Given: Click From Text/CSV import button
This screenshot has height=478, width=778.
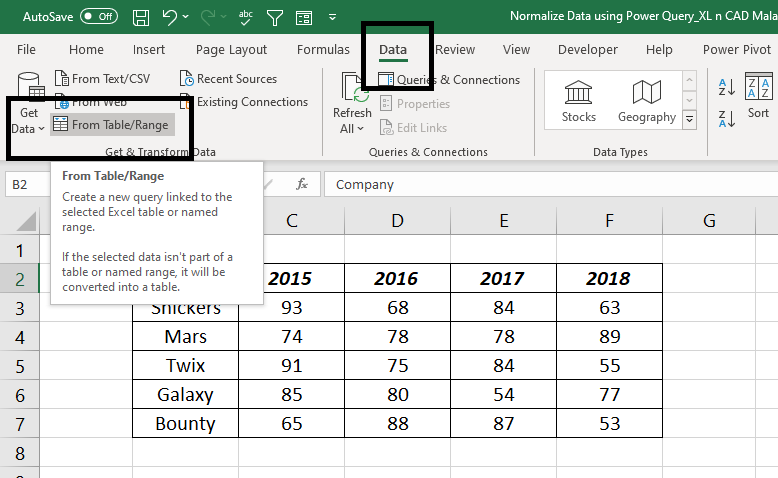Looking at the screenshot, I should [103, 78].
